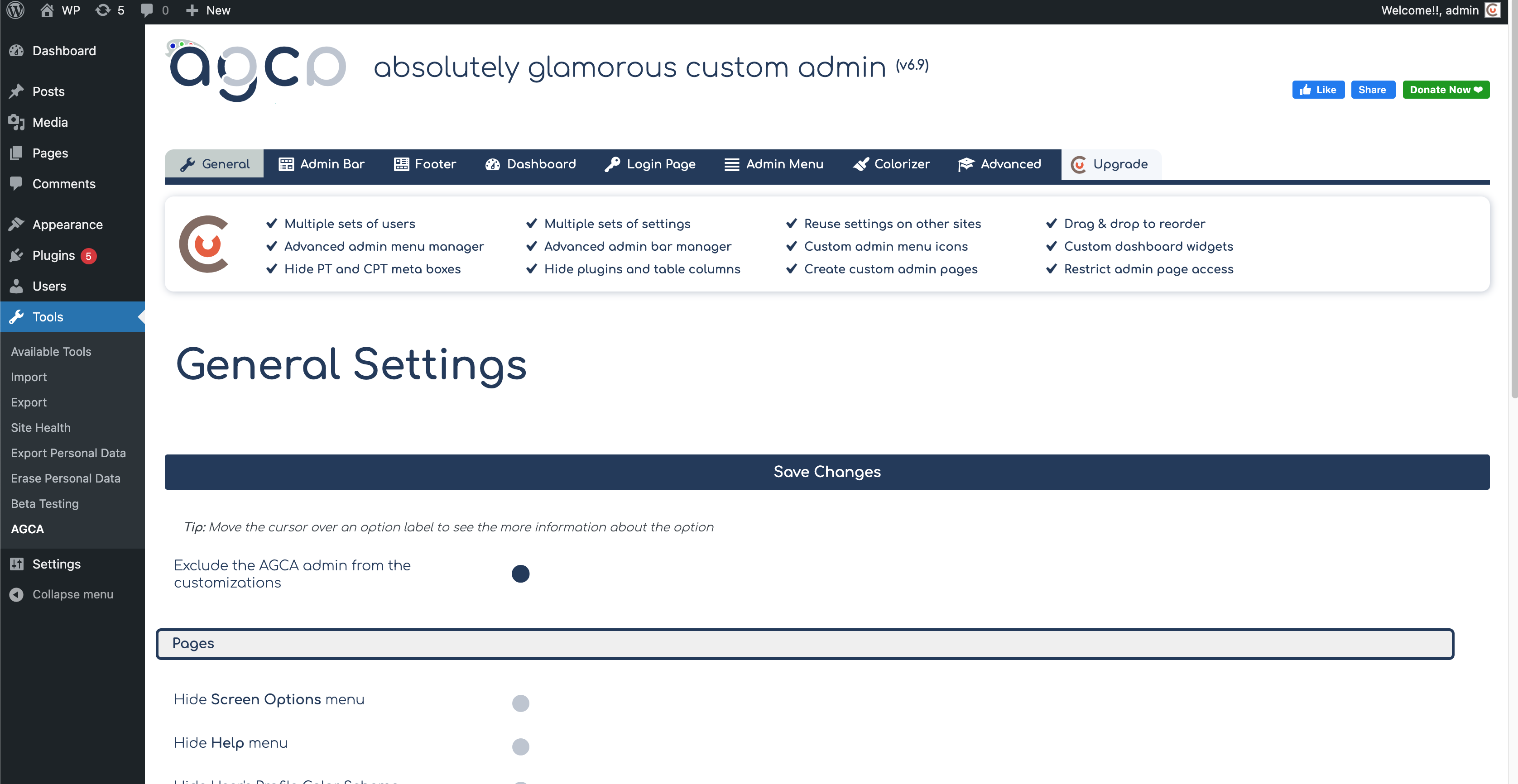Open Export Personal Data submenu link

[x=68, y=452]
